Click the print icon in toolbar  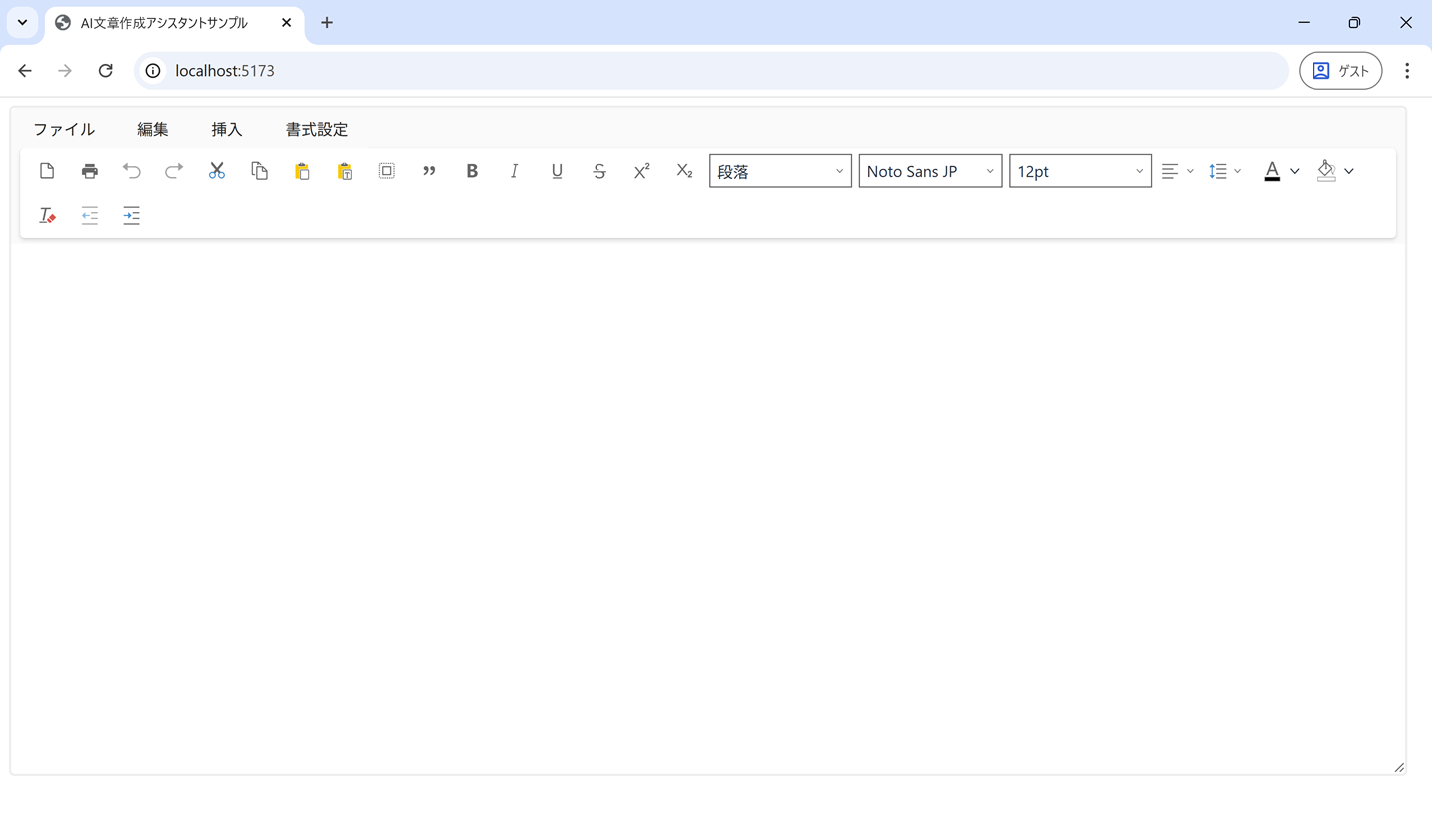(90, 171)
